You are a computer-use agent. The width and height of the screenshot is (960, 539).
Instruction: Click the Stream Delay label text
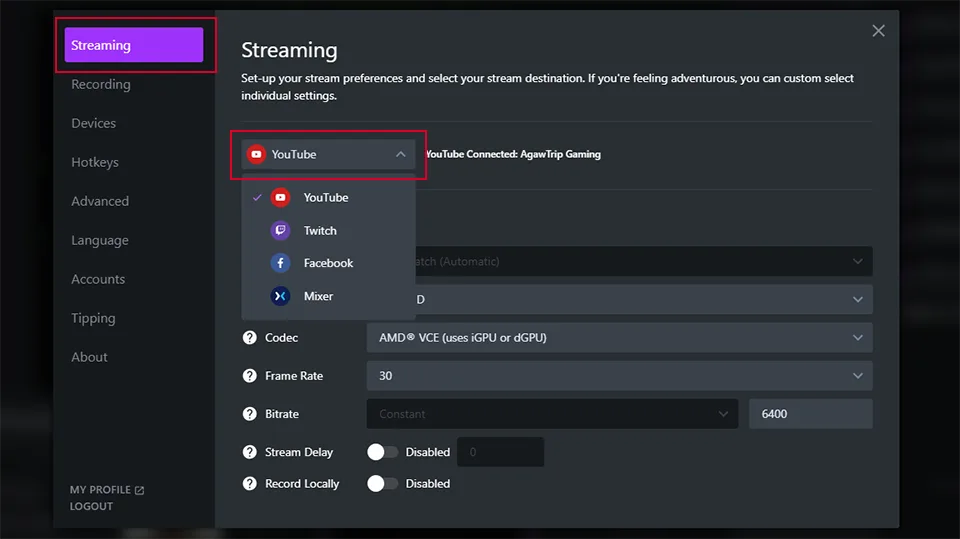[x=299, y=452]
